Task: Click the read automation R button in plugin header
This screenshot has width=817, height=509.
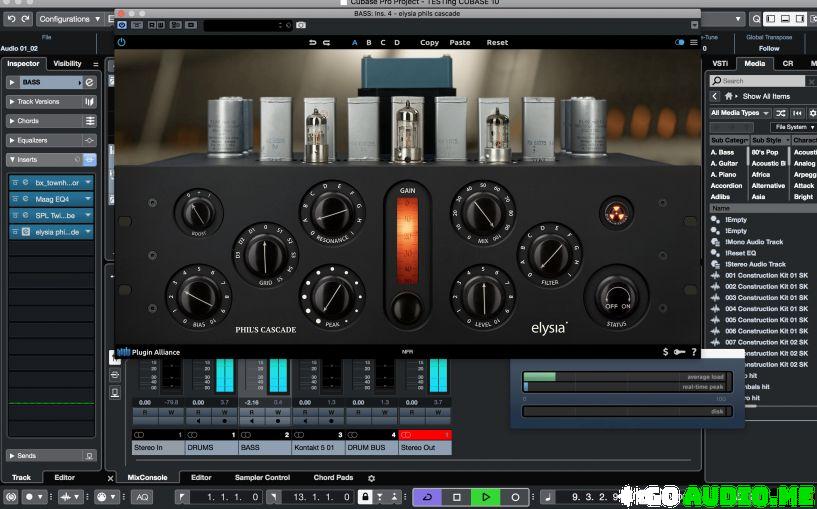Action: point(152,25)
